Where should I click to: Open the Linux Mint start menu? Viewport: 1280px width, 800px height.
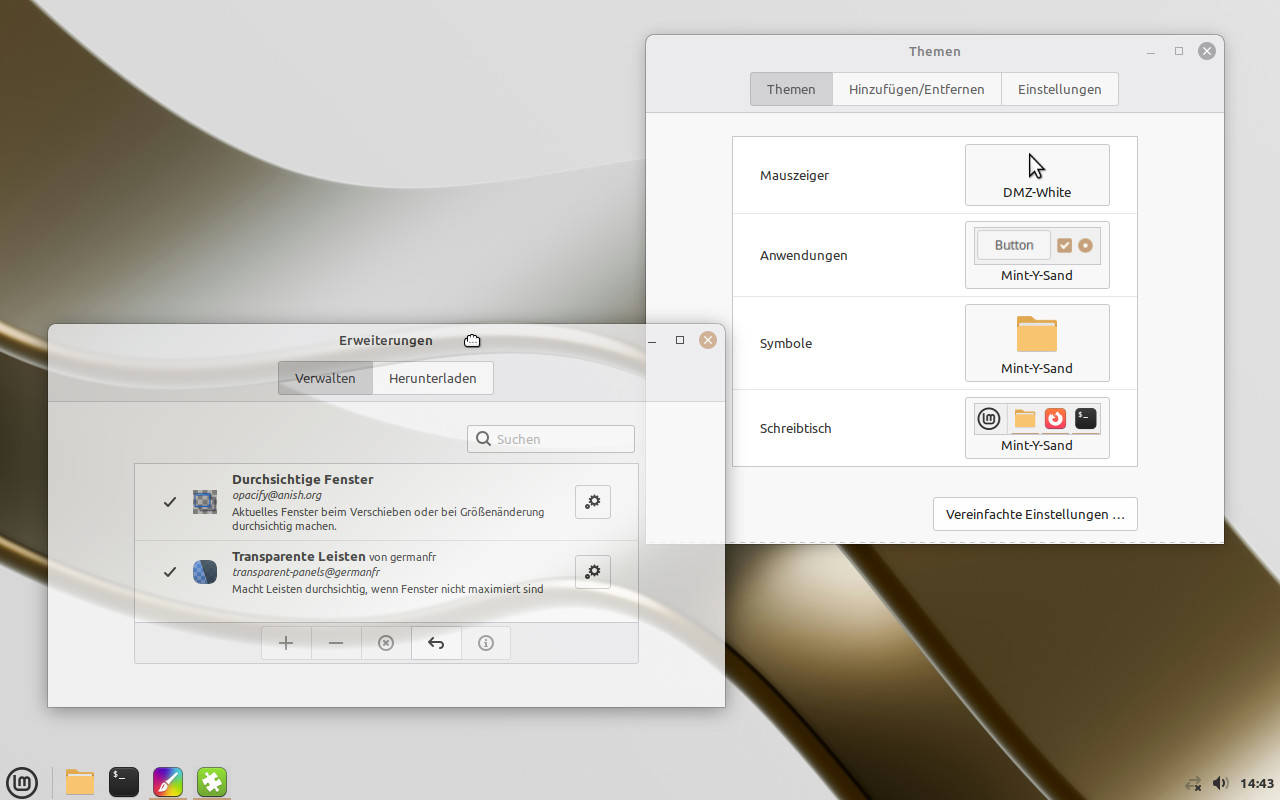click(22, 781)
